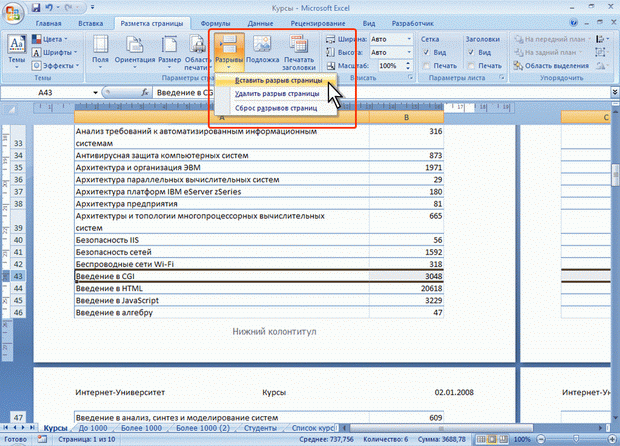Click the Масштаб 100% scale field
620x446 pixels.
(391, 66)
